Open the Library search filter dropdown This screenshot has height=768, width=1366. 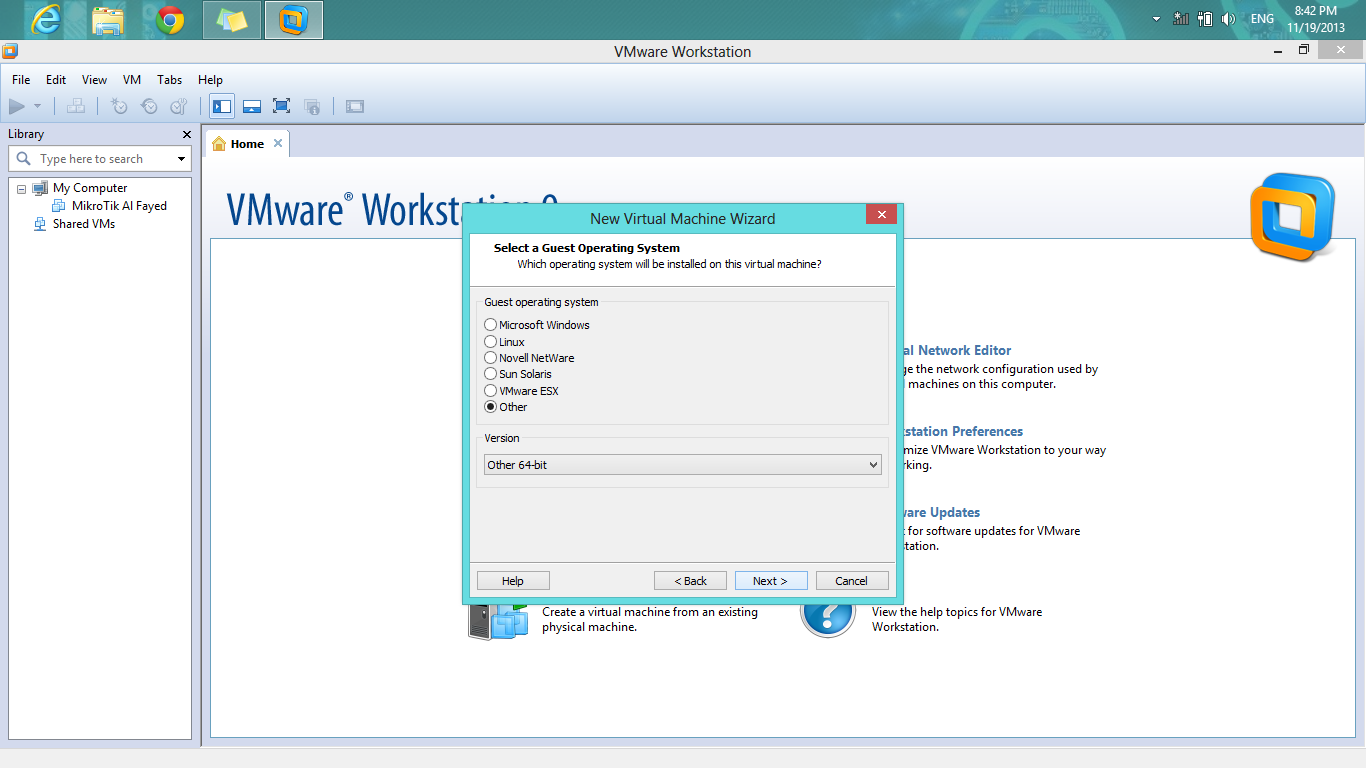(181, 159)
